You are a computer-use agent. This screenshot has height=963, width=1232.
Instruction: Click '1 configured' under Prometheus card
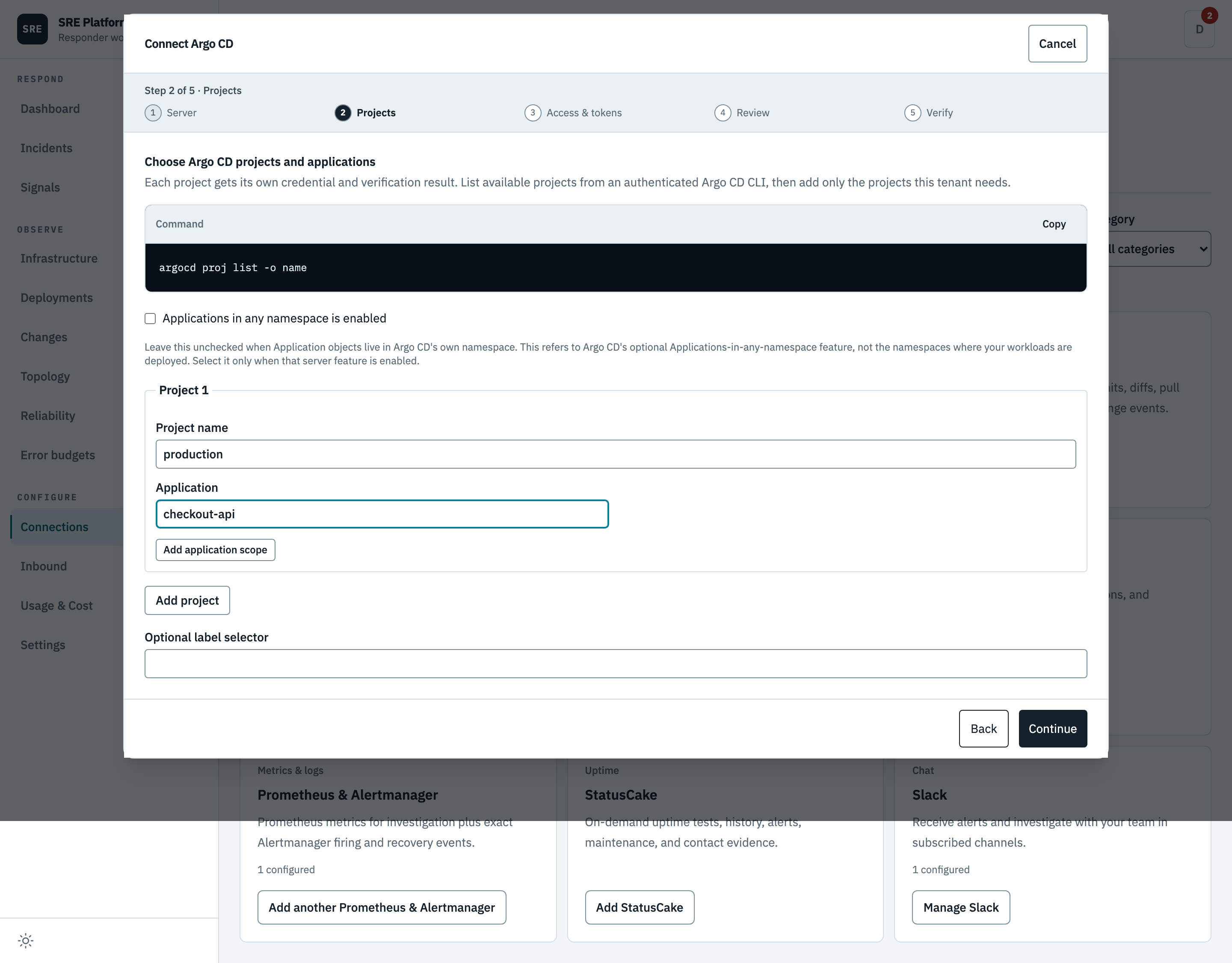click(x=286, y=869)
